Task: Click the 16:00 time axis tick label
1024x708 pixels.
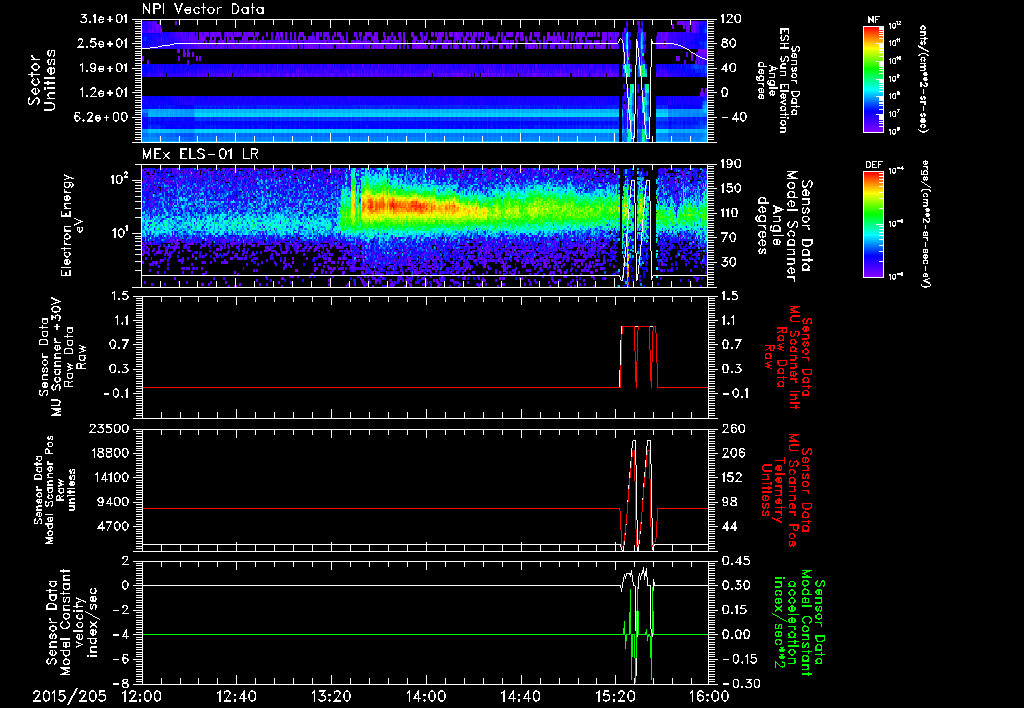Action: tap(708, 695)
